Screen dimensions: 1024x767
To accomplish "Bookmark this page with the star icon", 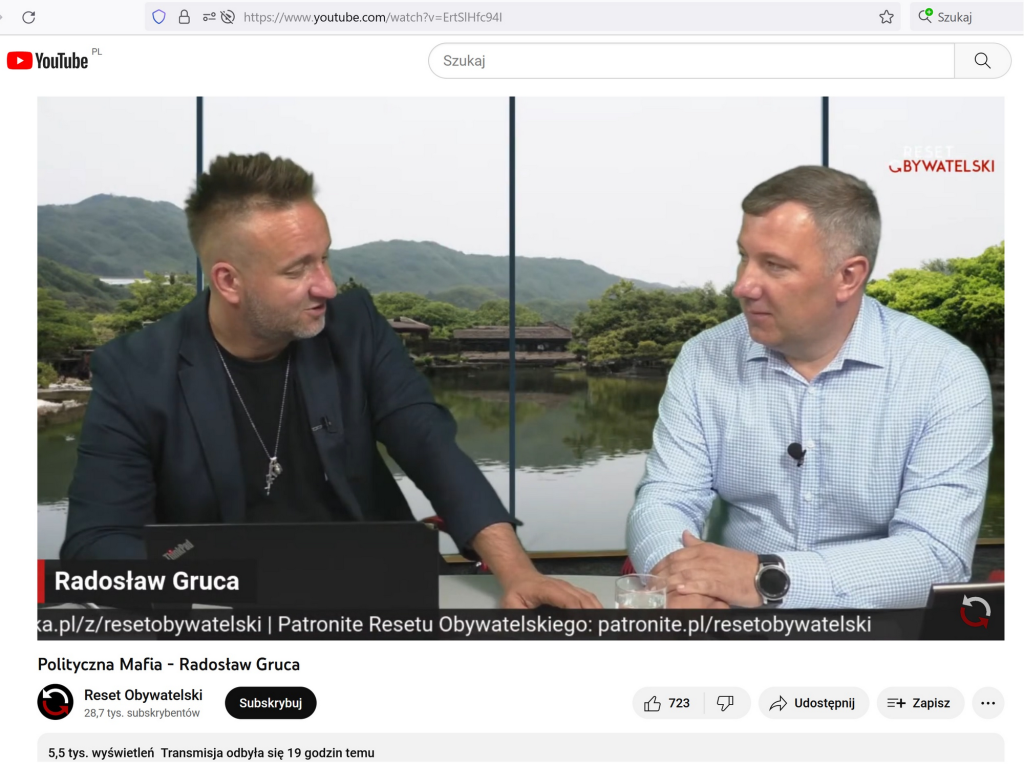I will [x=886, y=17].
